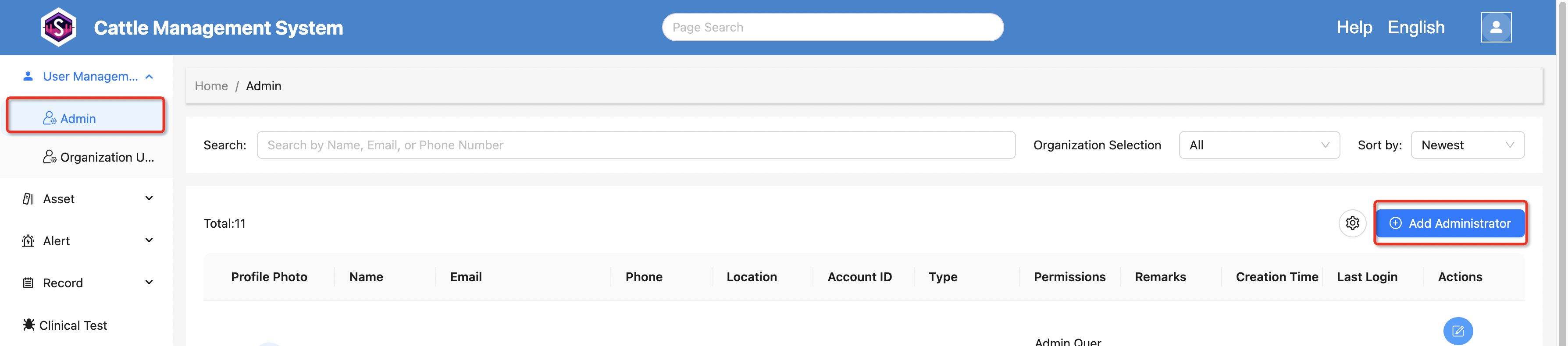The width and height of the screenshot is (1568, 346).
Task: Click the Asset sidebar icon
Action: pos(28,199)
